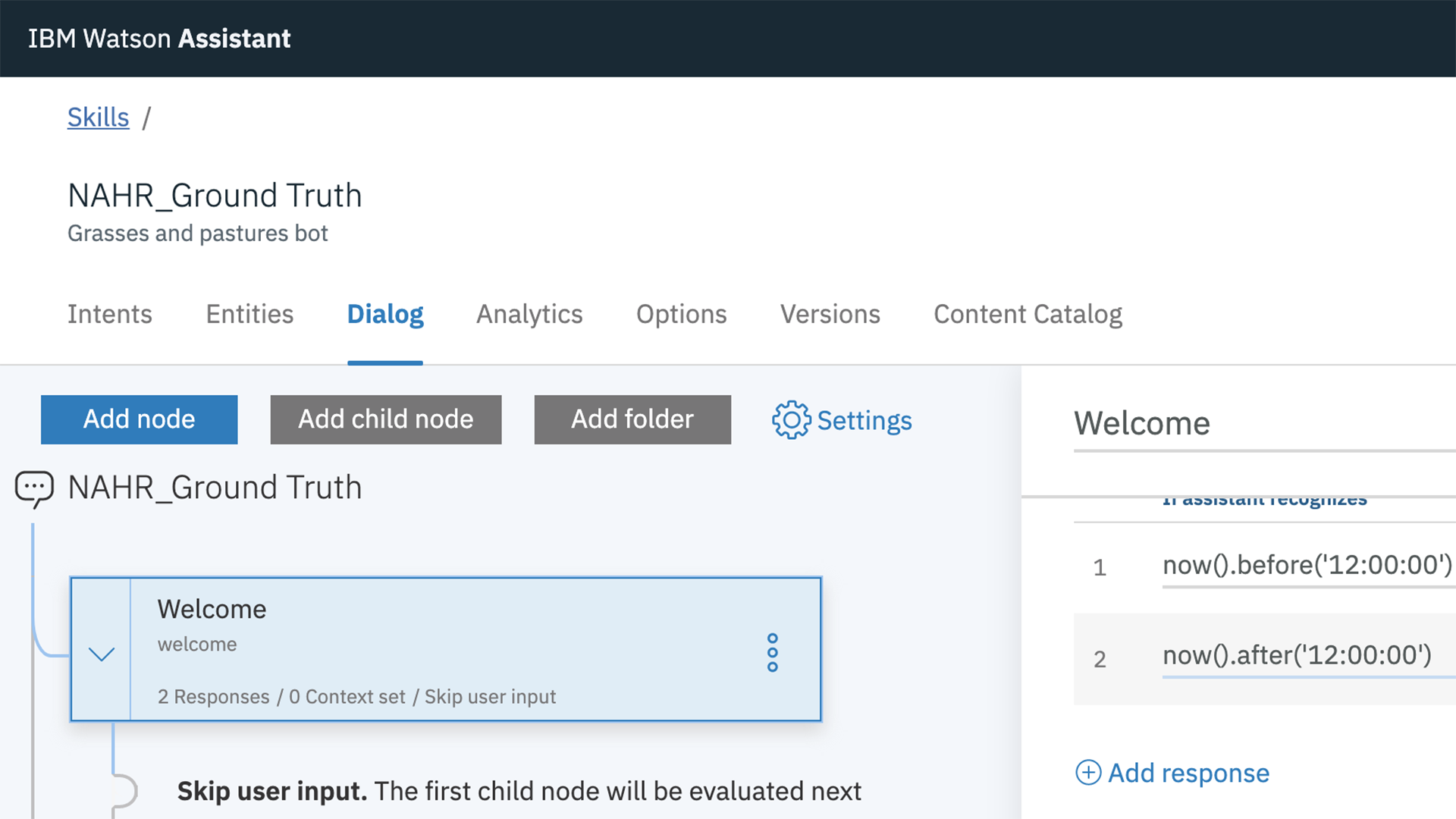Edit the Welcome node name field

pos(1259,423)
